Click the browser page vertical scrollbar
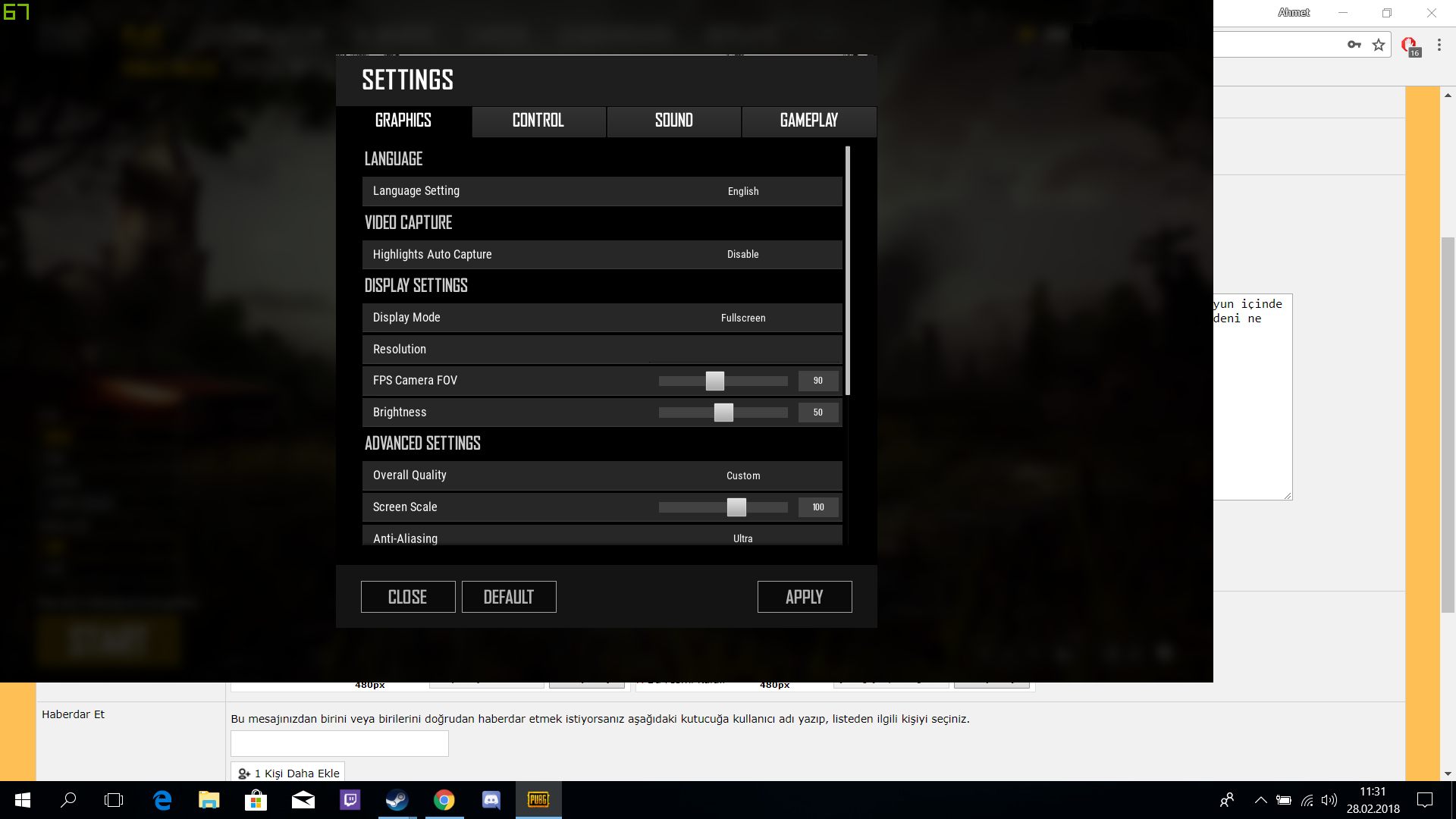Viewport: 1456px width, 819px height. 1448,425
